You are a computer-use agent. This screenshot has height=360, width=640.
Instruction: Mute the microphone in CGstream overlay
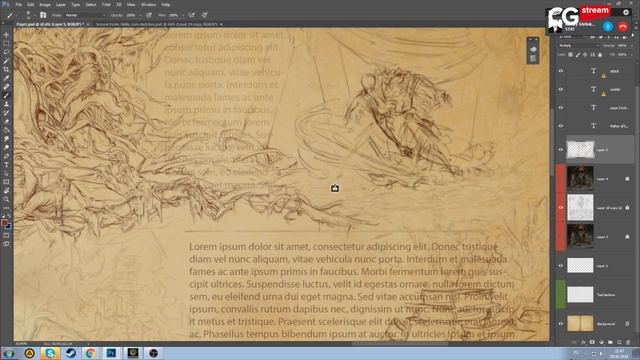tap(608, 27)
